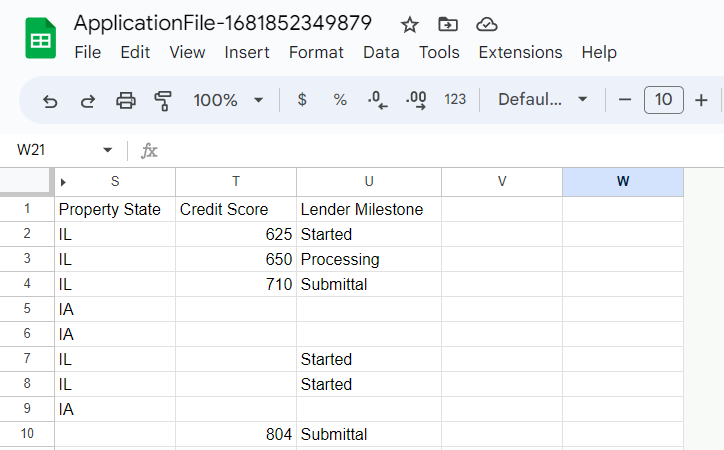Open the Format menu
The width and height of the screenshot is (724, 450).
point(316,52)
